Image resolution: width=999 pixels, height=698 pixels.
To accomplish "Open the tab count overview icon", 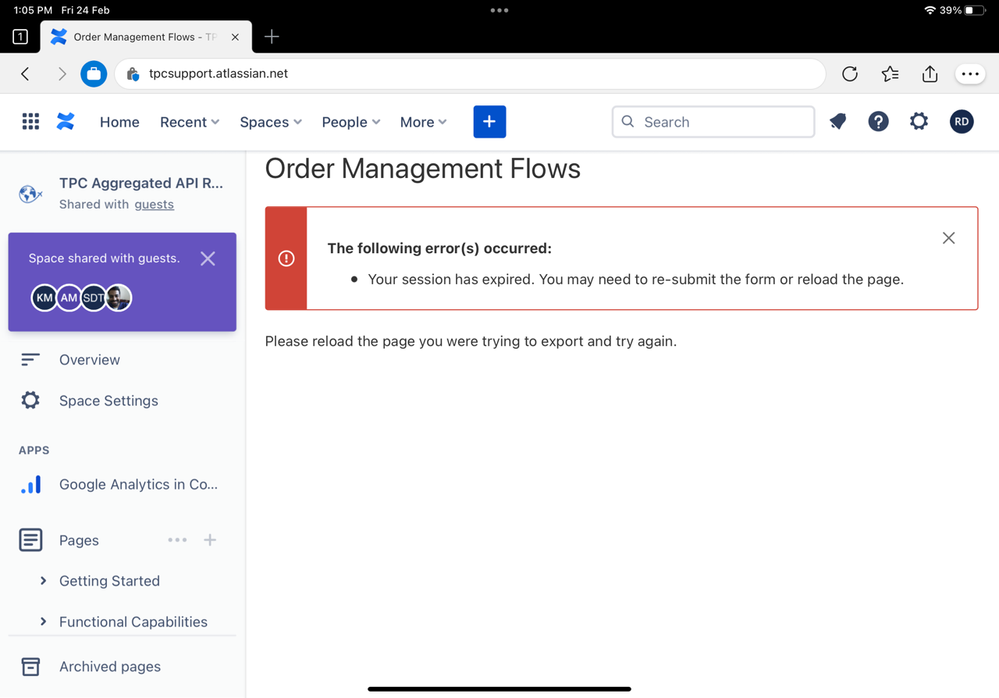I will (x=20, y=37).
